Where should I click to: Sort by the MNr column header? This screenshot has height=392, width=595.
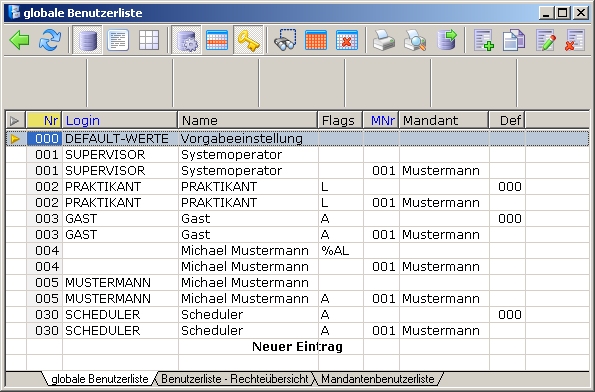point(381,121)
